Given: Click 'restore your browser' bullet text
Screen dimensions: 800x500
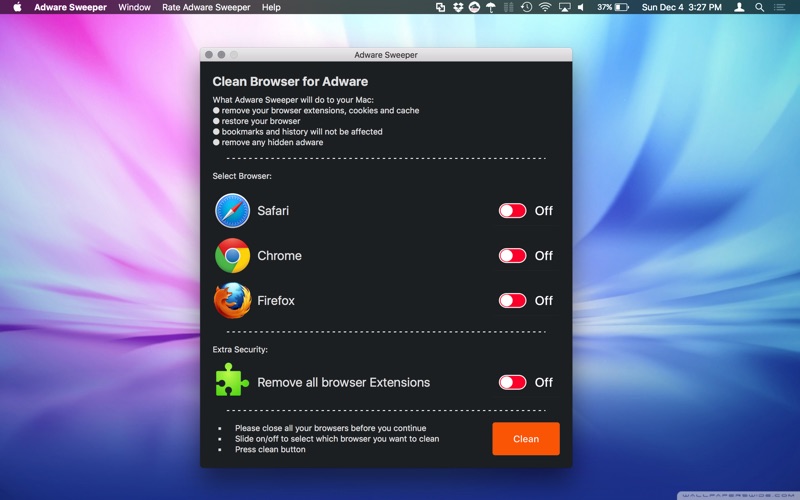Looking at the screenshot, I should pos(261,121).
